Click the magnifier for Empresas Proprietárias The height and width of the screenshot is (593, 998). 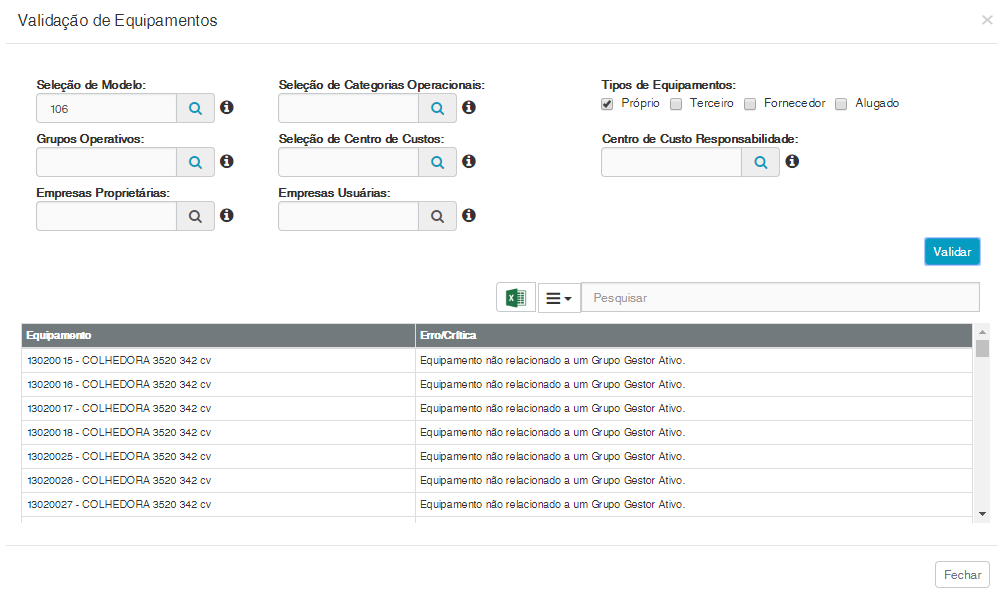[x=196, y=216]
